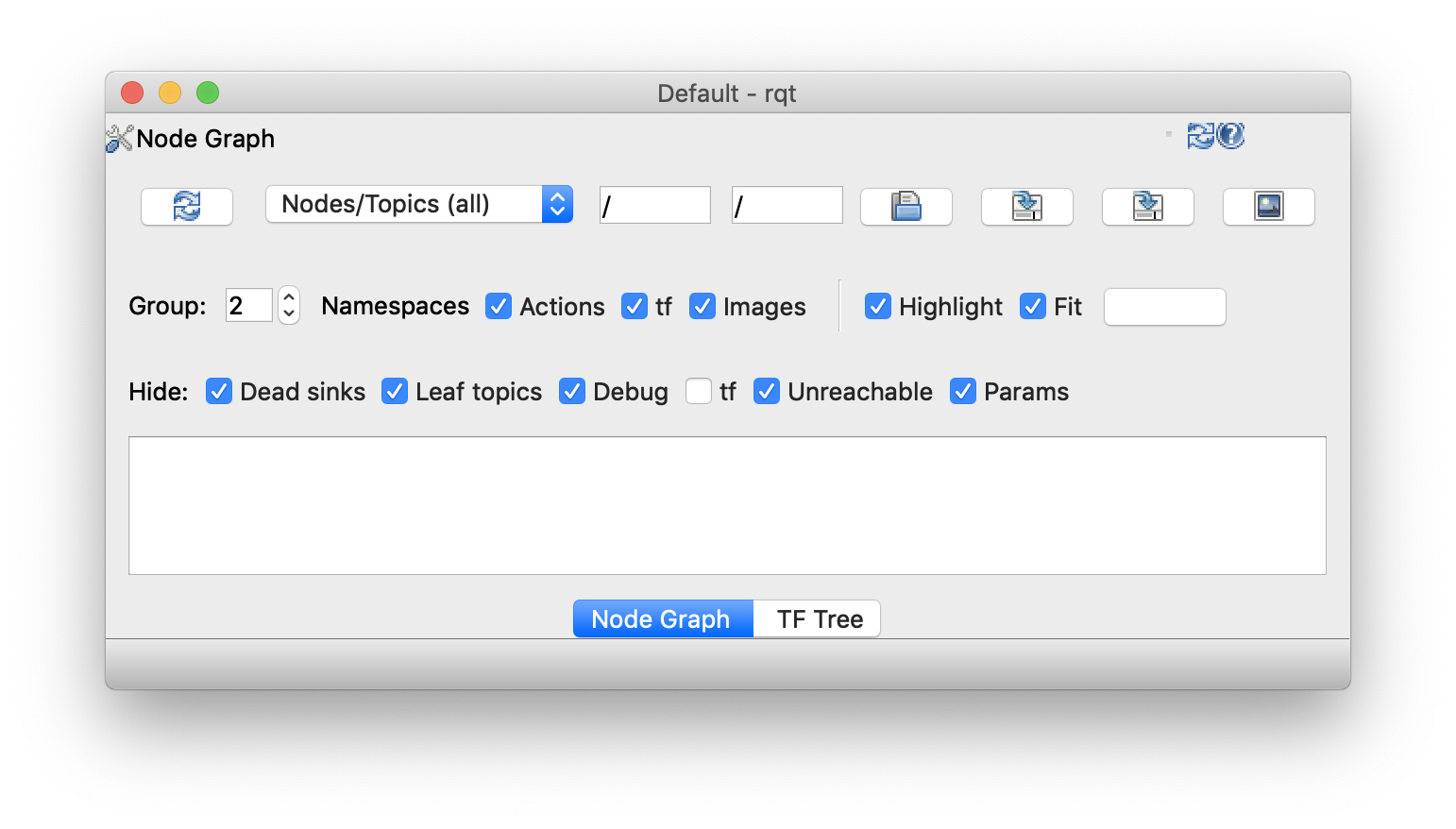Screen dimensions: 1456x829
Task: Select the Node Graph tab
Action: (661, 618)
